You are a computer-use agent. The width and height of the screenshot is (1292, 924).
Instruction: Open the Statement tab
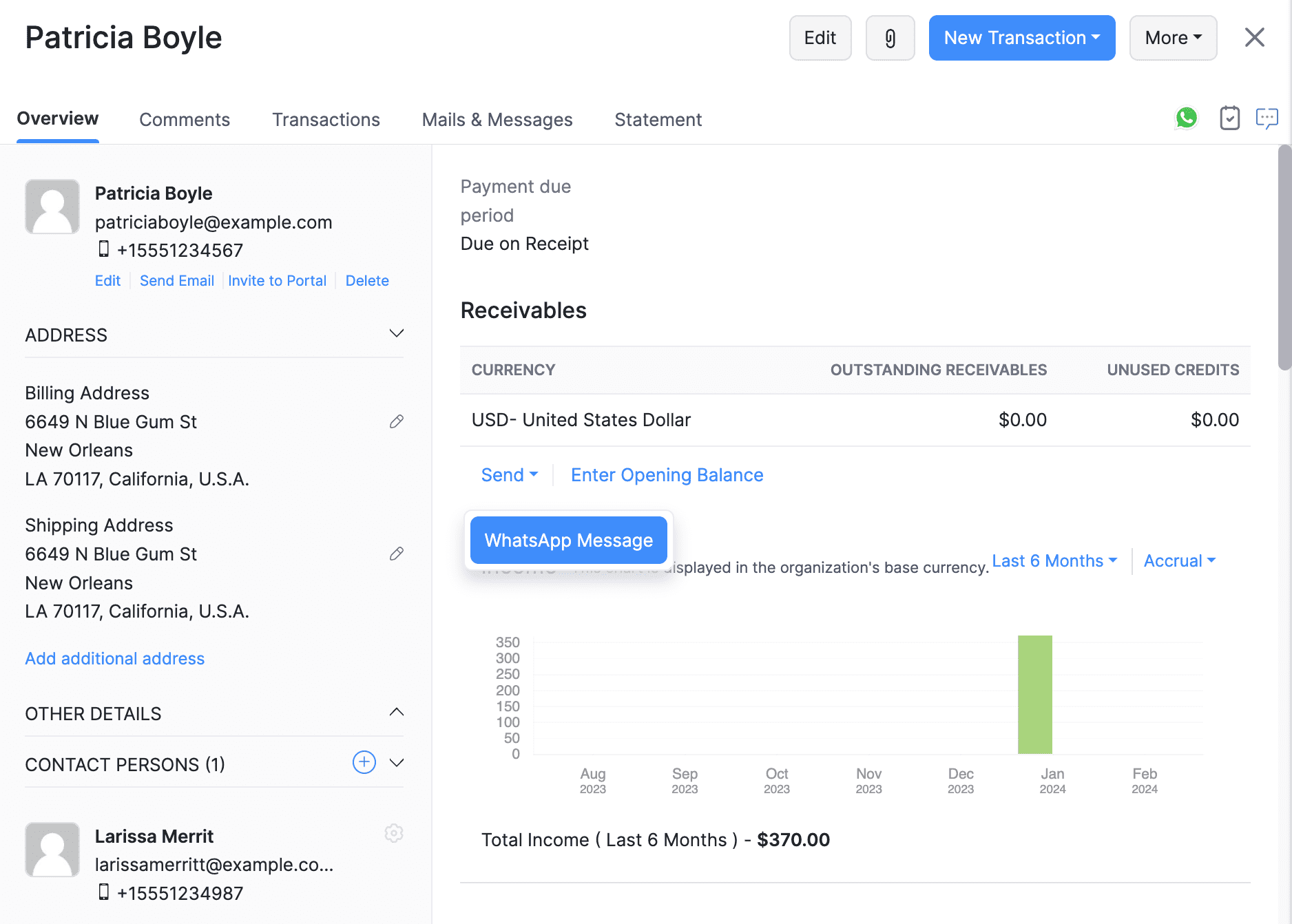click(x=658, y=120)
